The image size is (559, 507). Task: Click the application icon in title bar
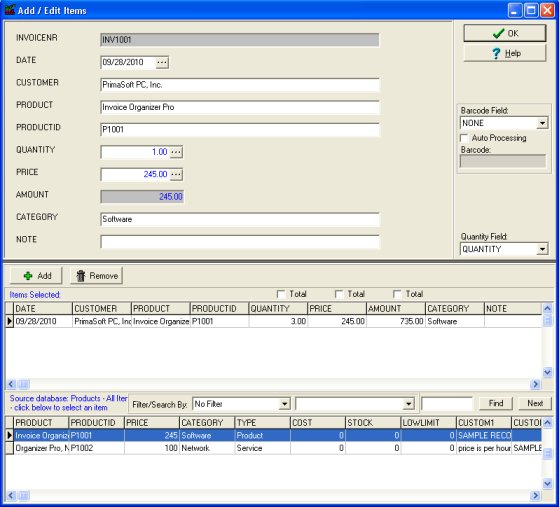pyautogui.click(x=10, y=10)
